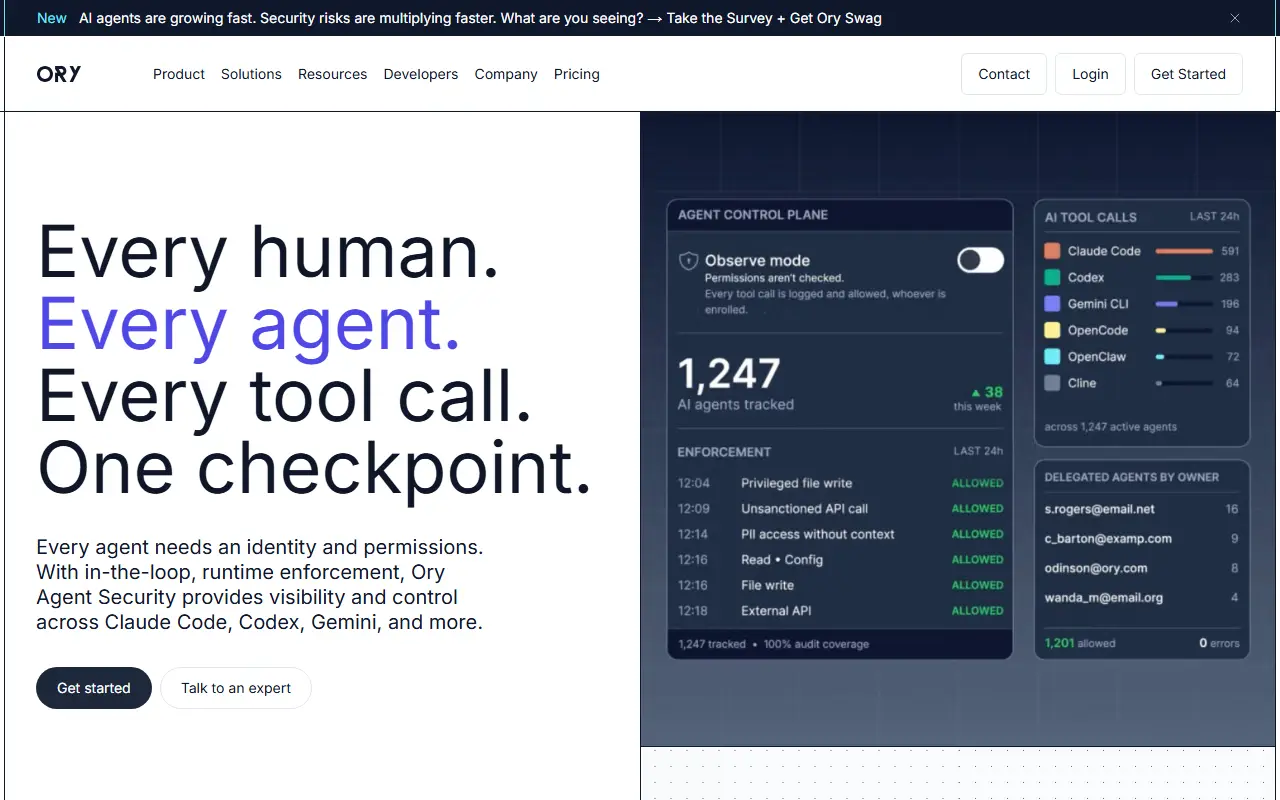Click the AGENT CONTROL PLANE heading
The height and width of the screenshot is (800, 1280).
tap(753, 215)
